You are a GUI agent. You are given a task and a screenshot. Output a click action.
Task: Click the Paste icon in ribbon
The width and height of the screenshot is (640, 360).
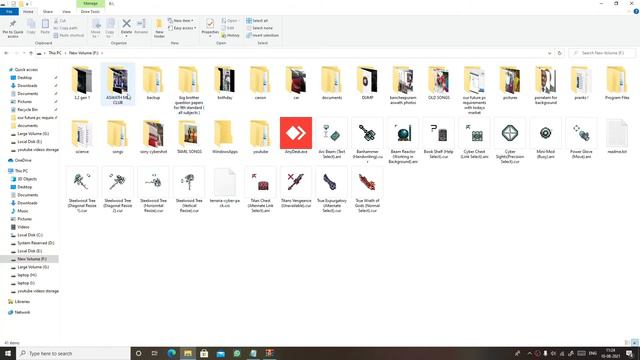point(45,24)
